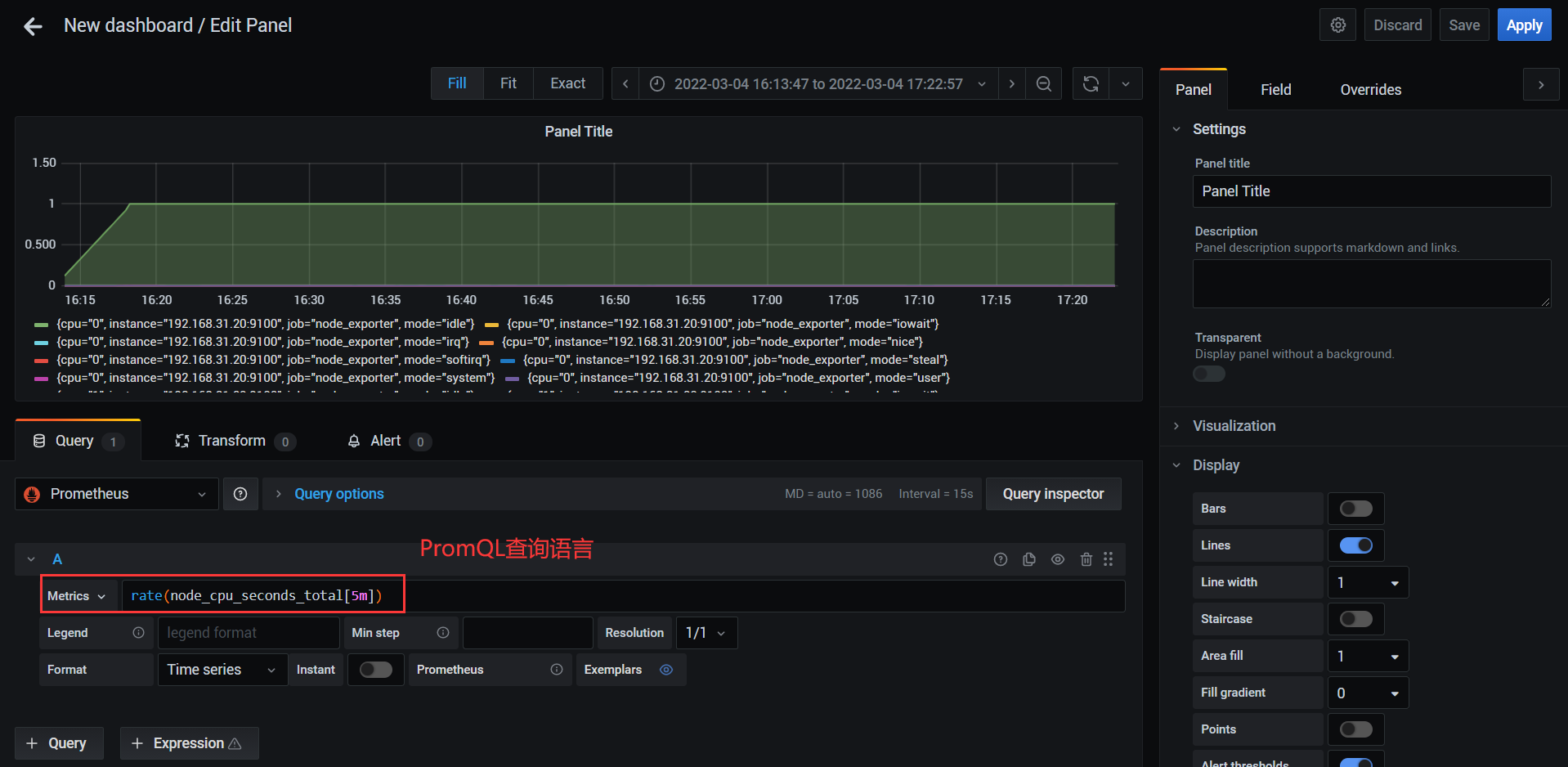Open dashboard settings gear icon
This screenshot has width=1568, height=767.
coord(1338,25)
